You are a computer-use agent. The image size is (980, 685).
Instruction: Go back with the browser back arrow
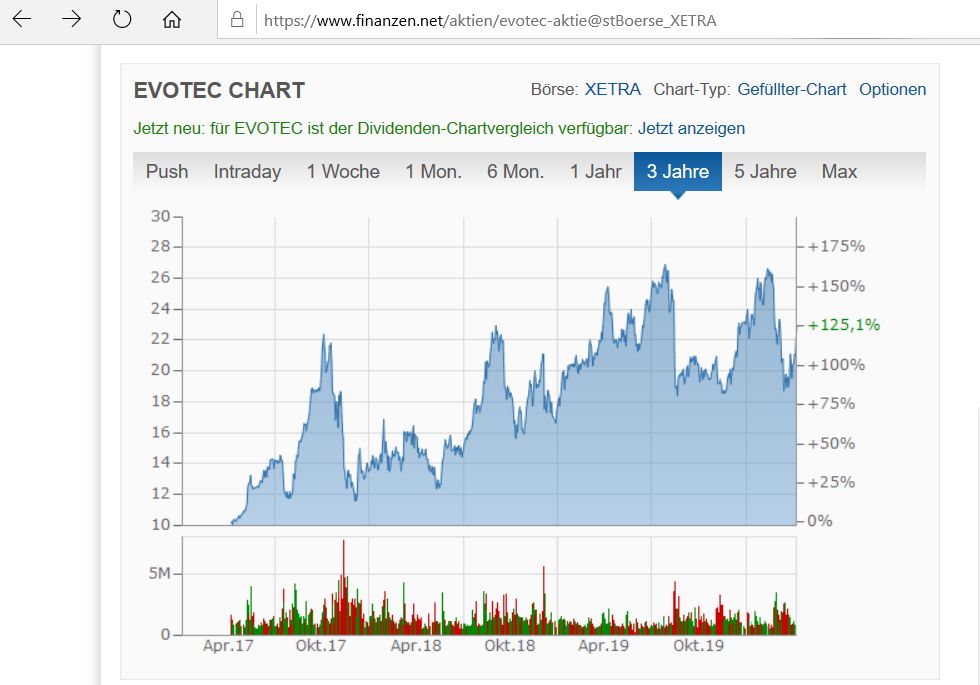[22, 19]
